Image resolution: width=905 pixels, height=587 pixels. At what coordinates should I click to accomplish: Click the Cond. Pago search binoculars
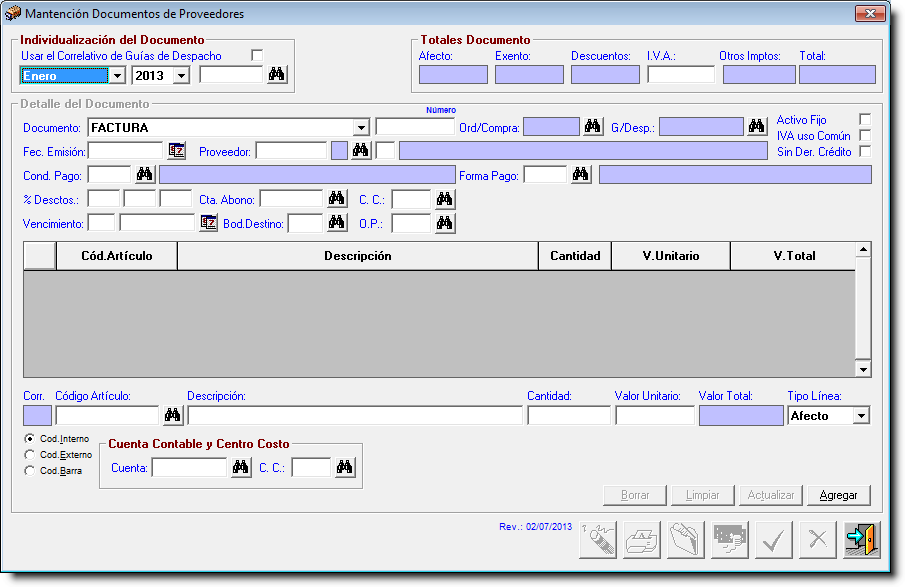coord(144,174)
